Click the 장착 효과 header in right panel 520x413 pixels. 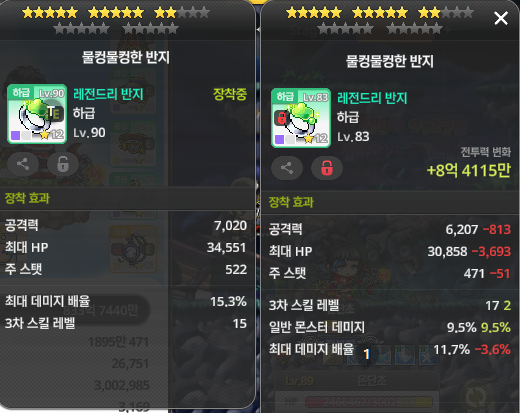pyautogui.click(x=291, y=202)
